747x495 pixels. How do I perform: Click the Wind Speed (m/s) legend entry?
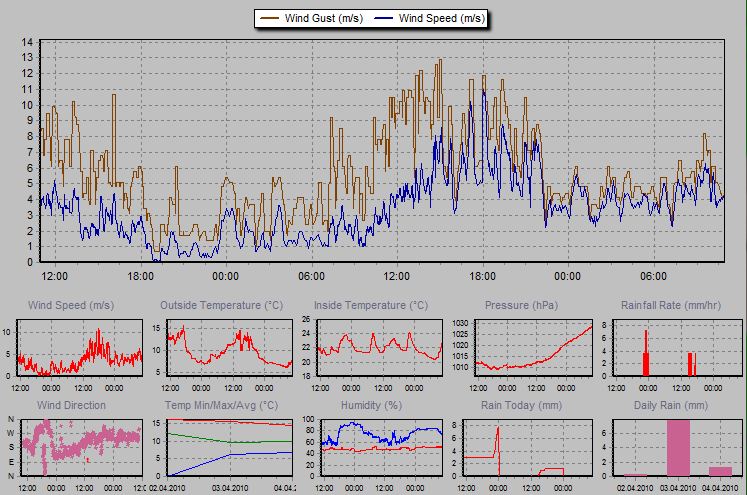point(439,19)
